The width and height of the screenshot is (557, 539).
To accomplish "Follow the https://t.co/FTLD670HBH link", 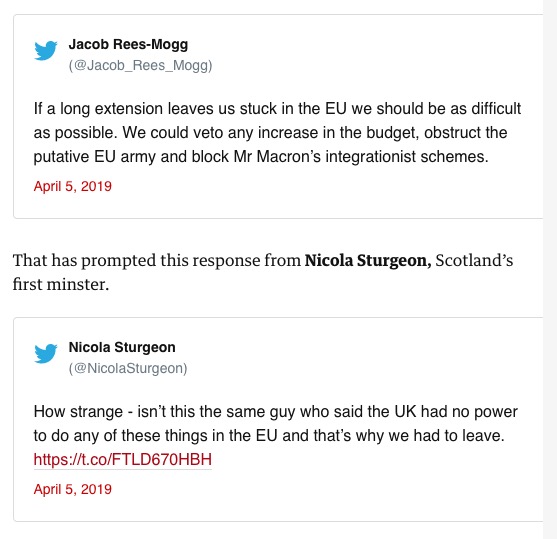I will point(123,459).
